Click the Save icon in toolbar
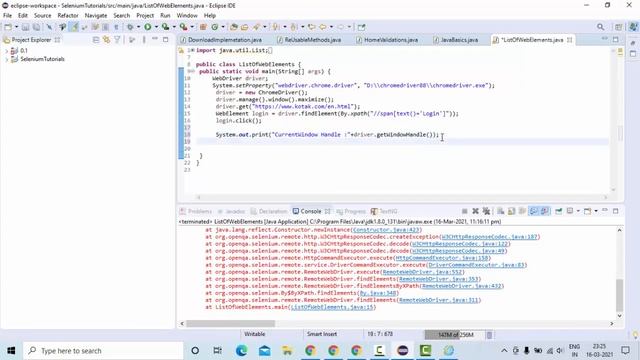 [x=25, y=27]
